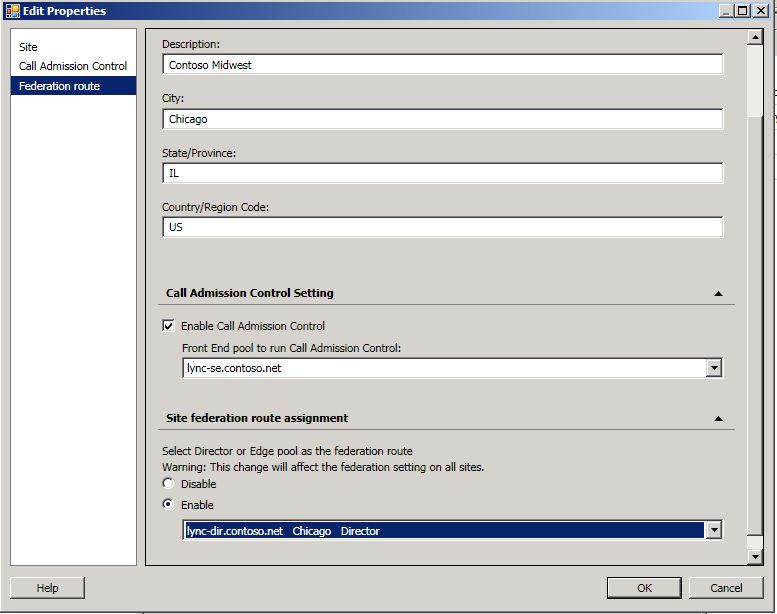This screenshot has height=614, width=777.
Task: Open the Front End pool dropdown lync-se.contoso.net
Action: (714, 368)
